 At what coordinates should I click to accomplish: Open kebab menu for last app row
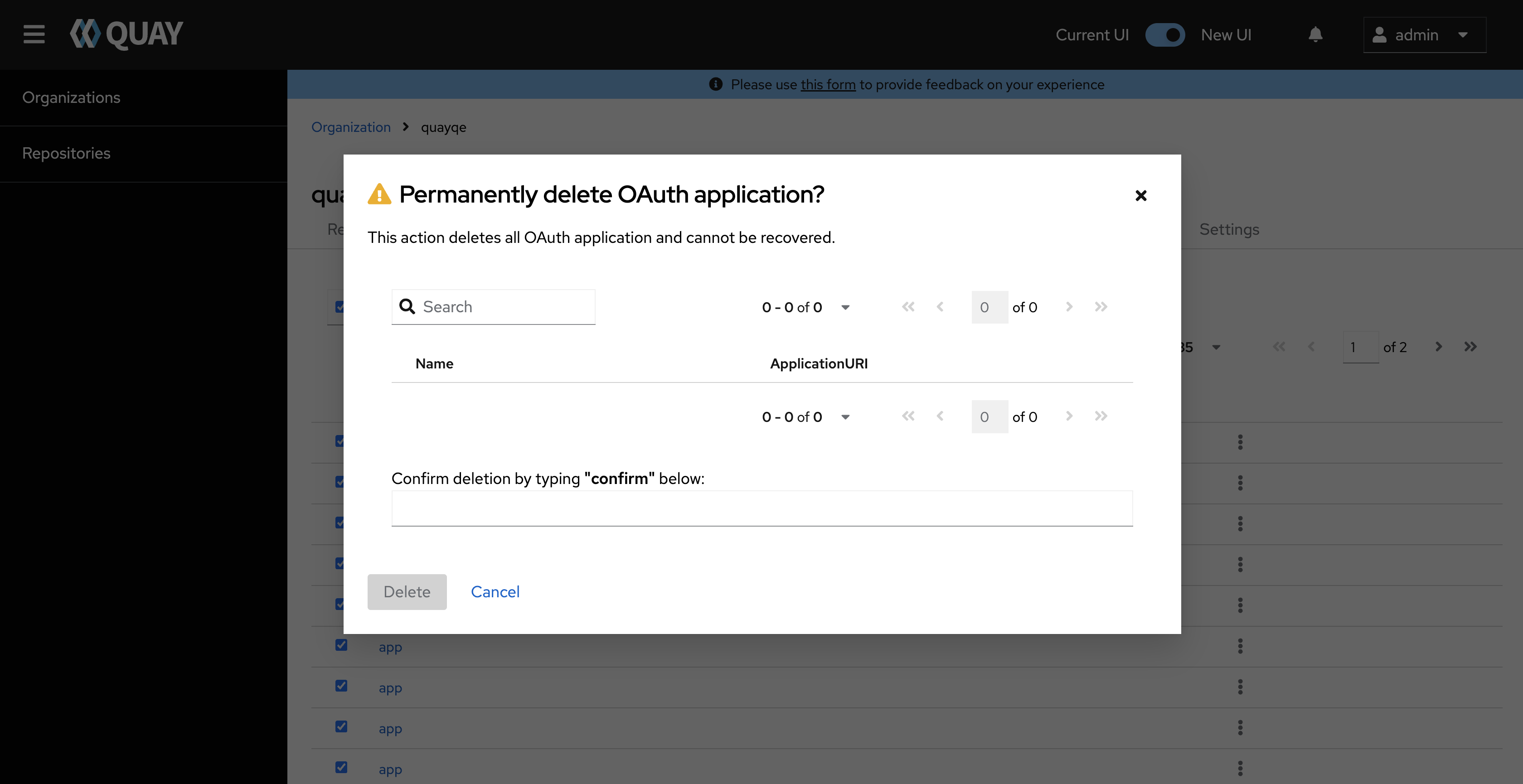coord(1240,768)
